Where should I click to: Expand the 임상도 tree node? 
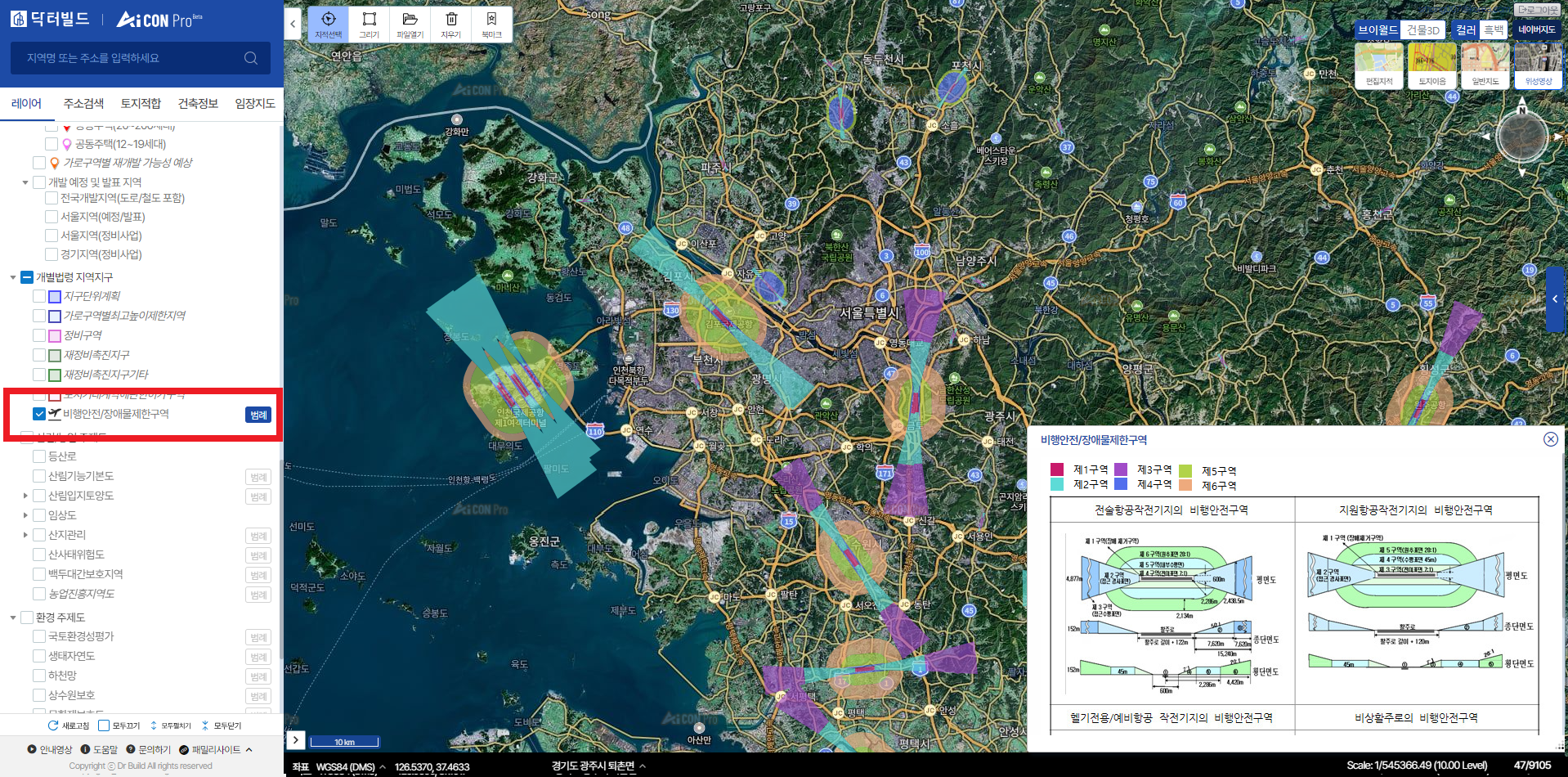pyautogui.click(x=25, y=515)
